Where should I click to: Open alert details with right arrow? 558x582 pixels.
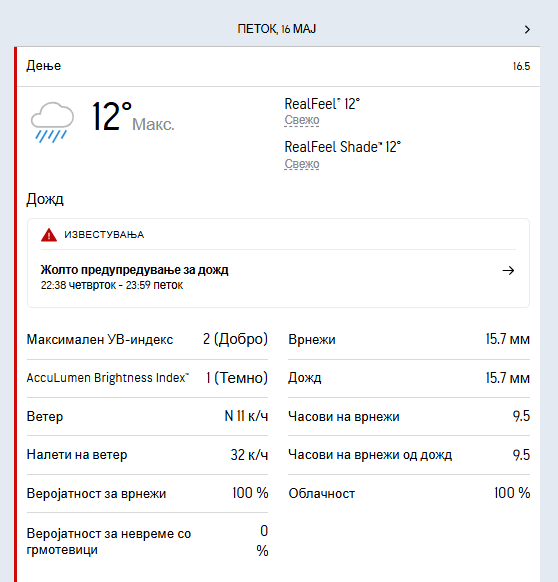[508, 271]
